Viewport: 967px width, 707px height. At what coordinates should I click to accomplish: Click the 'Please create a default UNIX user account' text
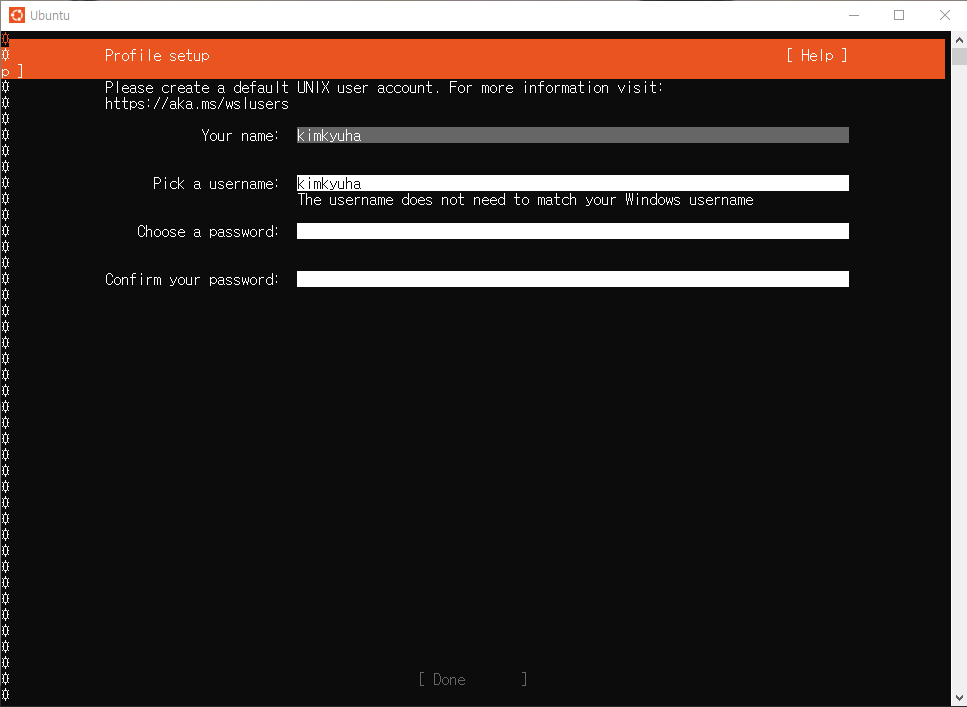271,88
